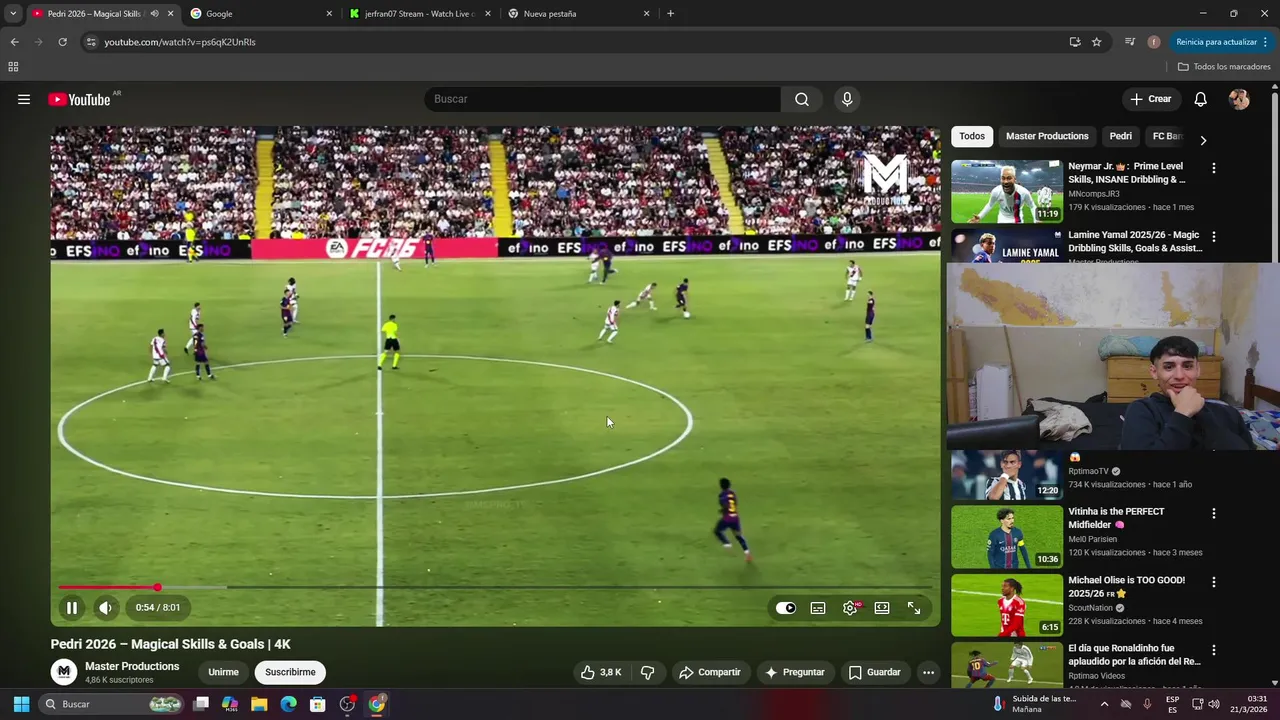The image size is (1280, 720).
Task: Click Reinicia para actualizar button
Action: 1222,42
